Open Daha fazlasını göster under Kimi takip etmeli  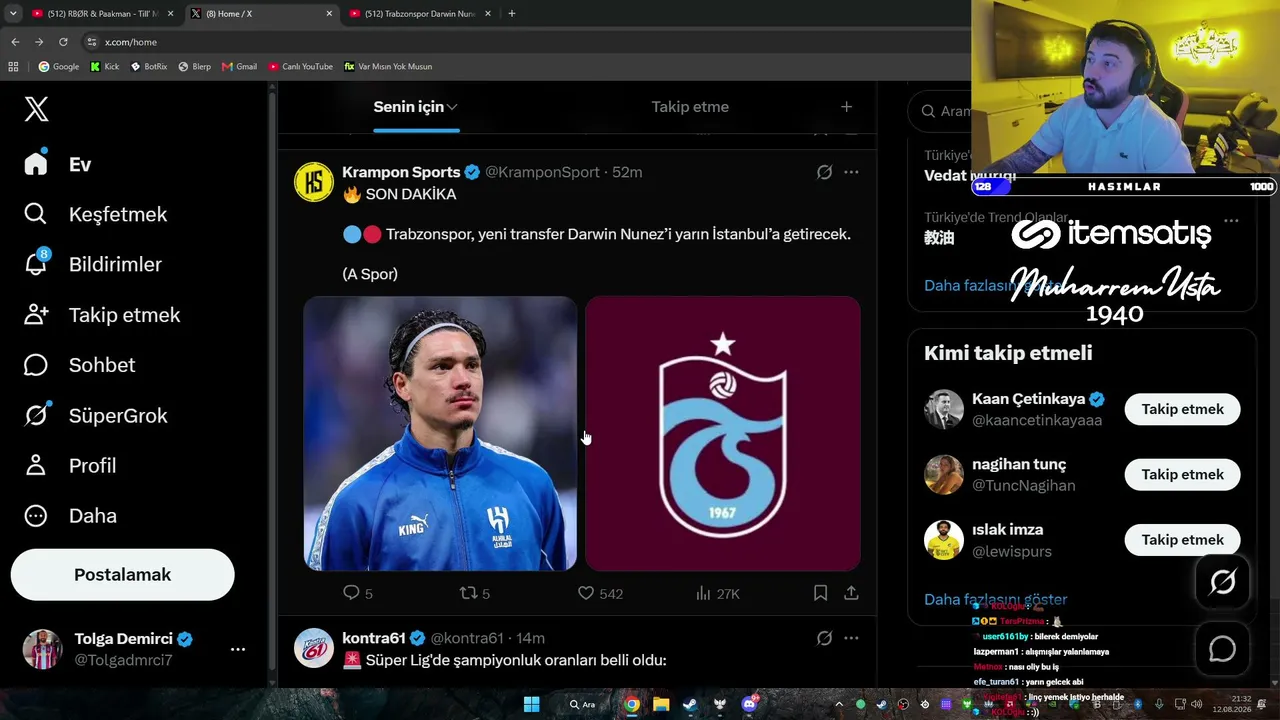[x=995, y=599]
